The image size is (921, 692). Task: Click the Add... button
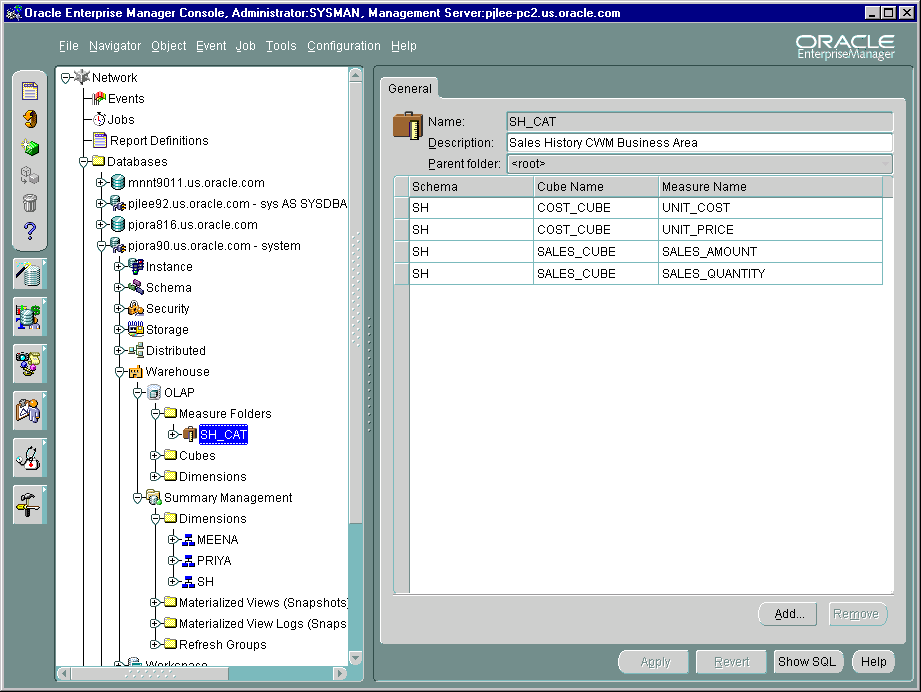pos(789,614)
